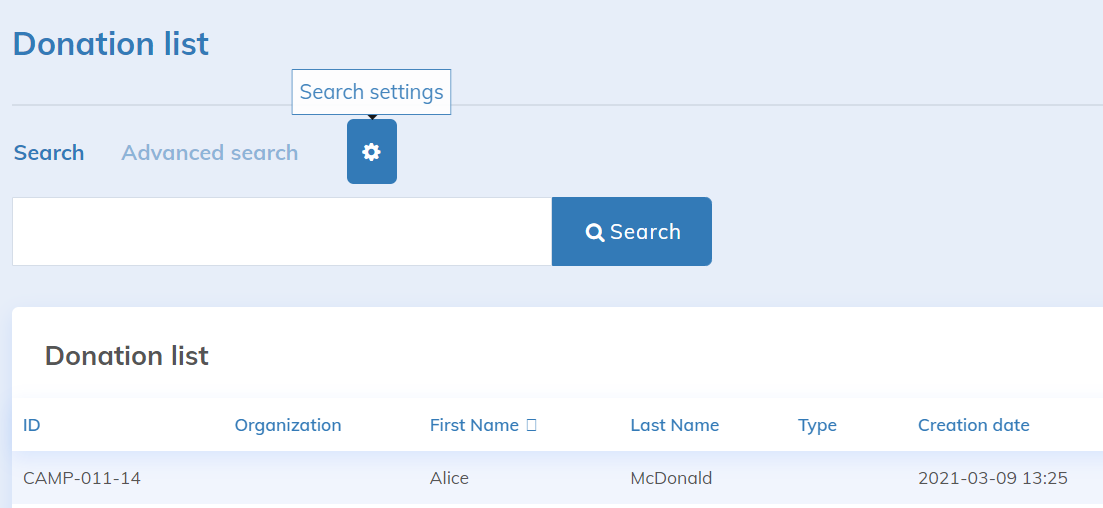
Task: Open donation CAMP-011-14 from the list
Action: click(82, 478)
